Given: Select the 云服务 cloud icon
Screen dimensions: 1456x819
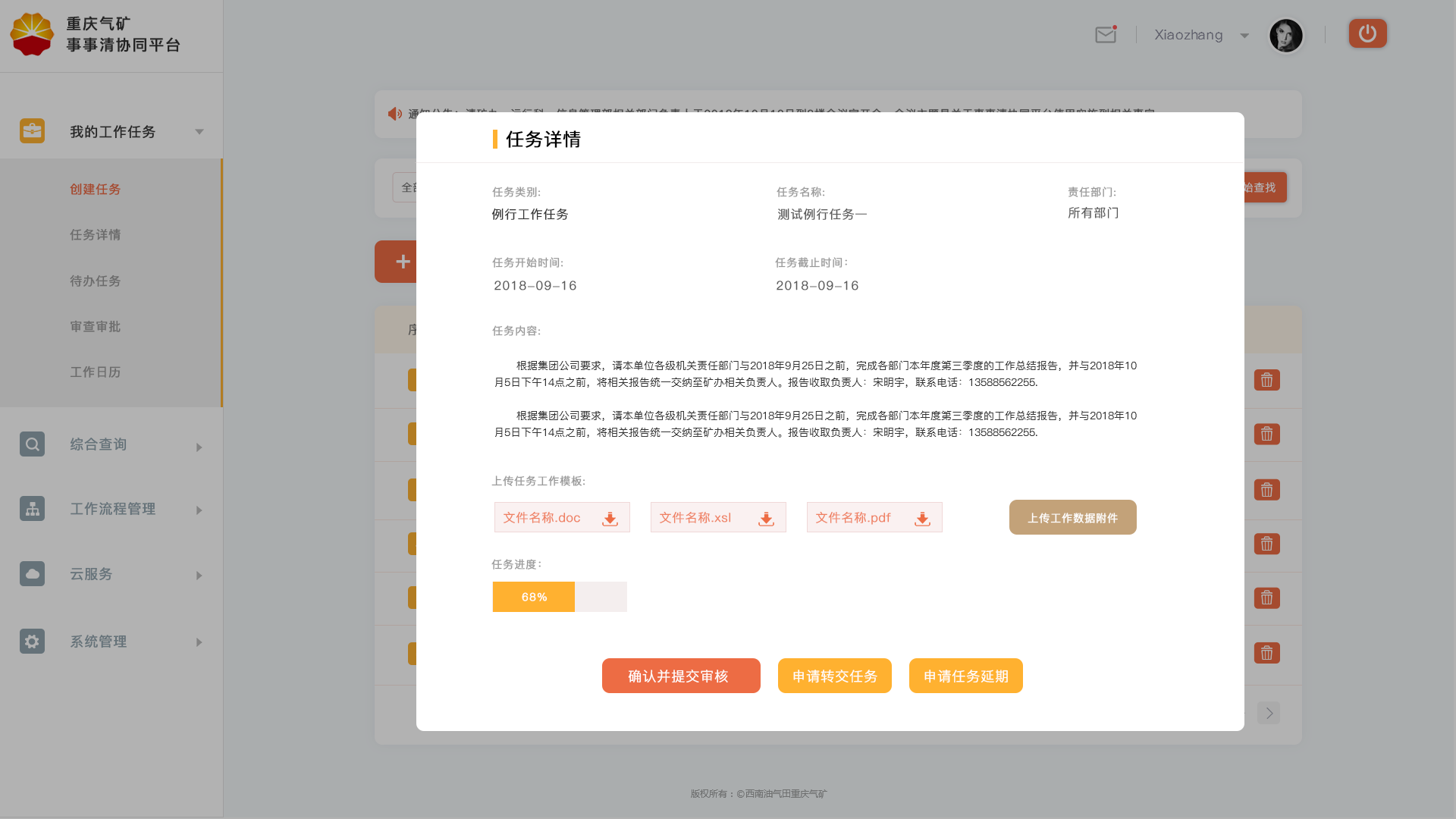Looking at the screenshot, I should tap(32, 573).
